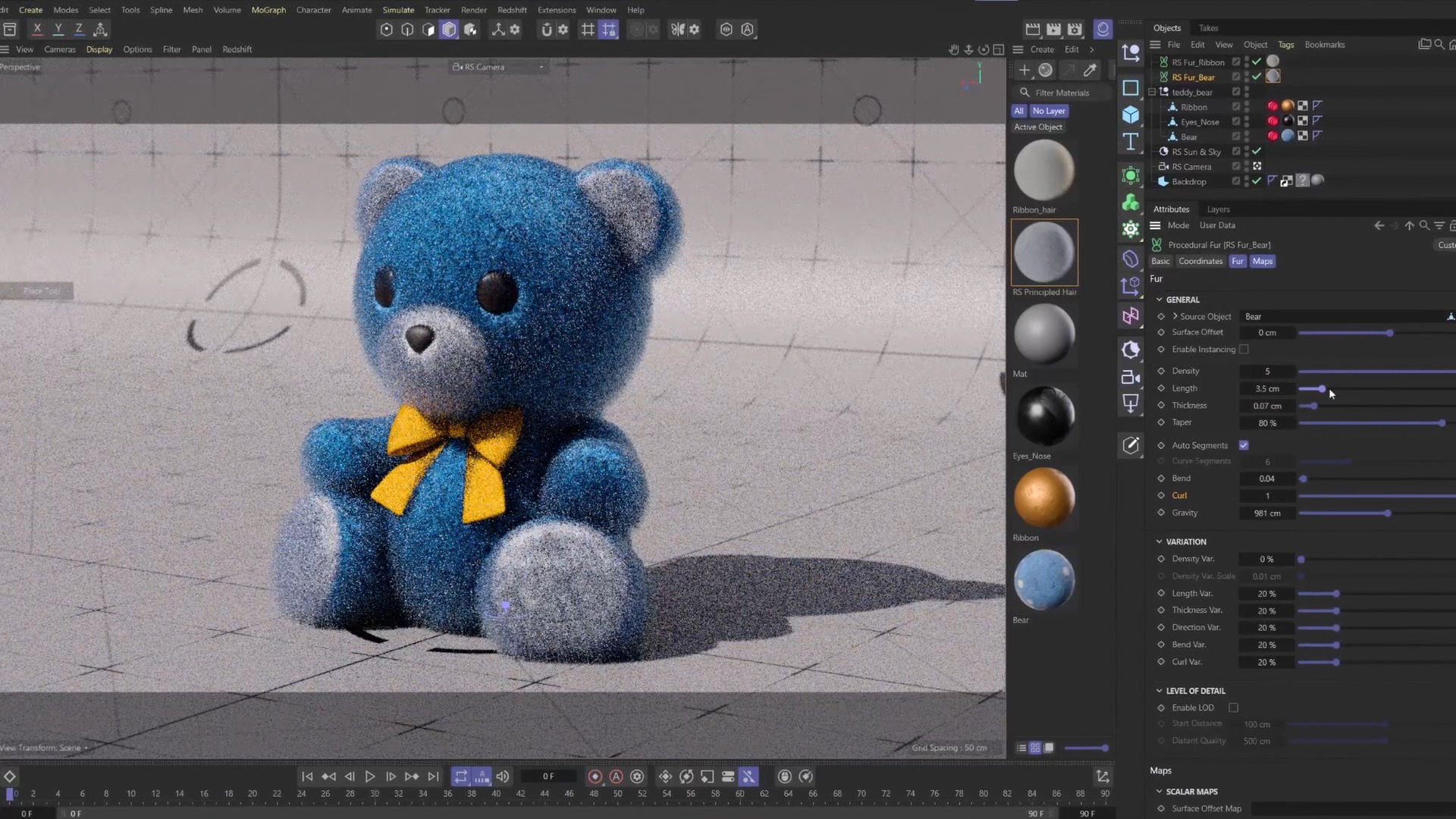This screenshot has height=819, width=1456.
Task: Collapse the VARIATION section
Action: point(1159,541)
